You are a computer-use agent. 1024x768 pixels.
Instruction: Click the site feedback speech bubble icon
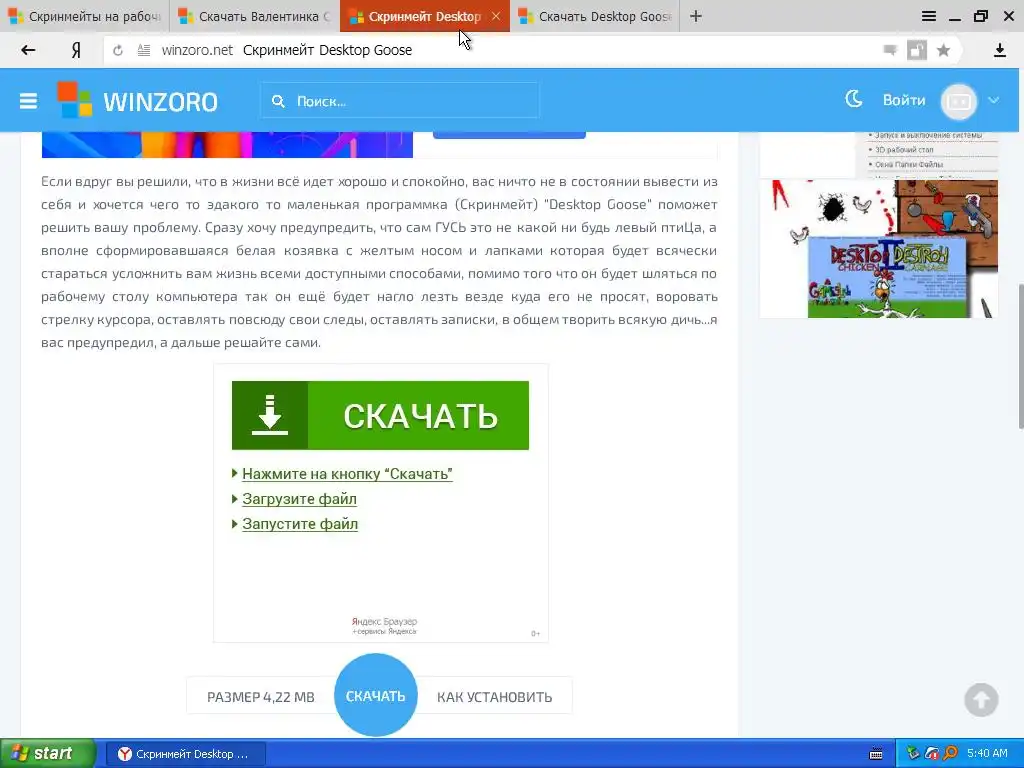pyautogui.click(x=889, y=50)
